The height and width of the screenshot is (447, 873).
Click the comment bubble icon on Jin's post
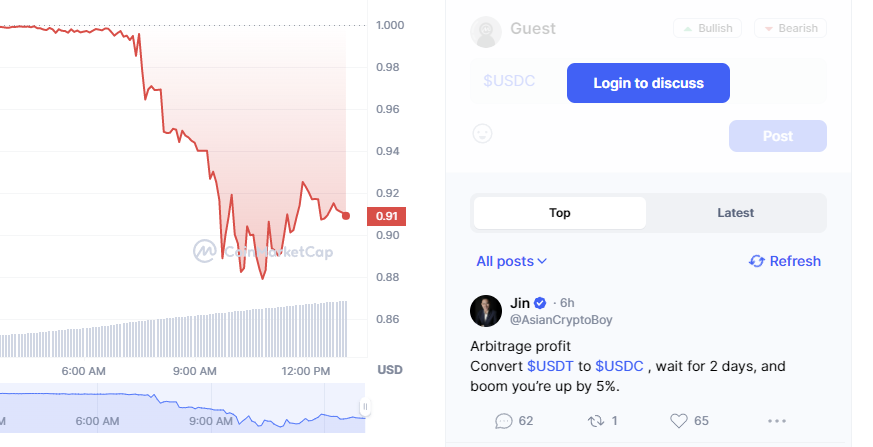pyautogui.click(x=504, y=421)
